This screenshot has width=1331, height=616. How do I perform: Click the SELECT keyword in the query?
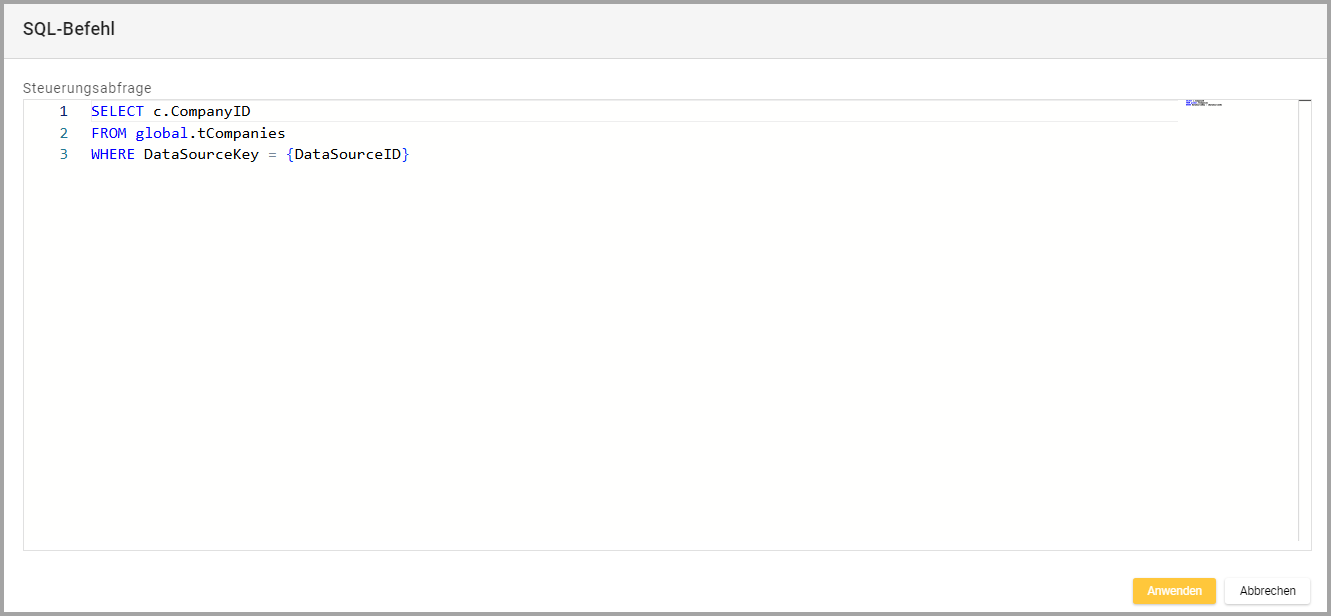pos(117,111)
